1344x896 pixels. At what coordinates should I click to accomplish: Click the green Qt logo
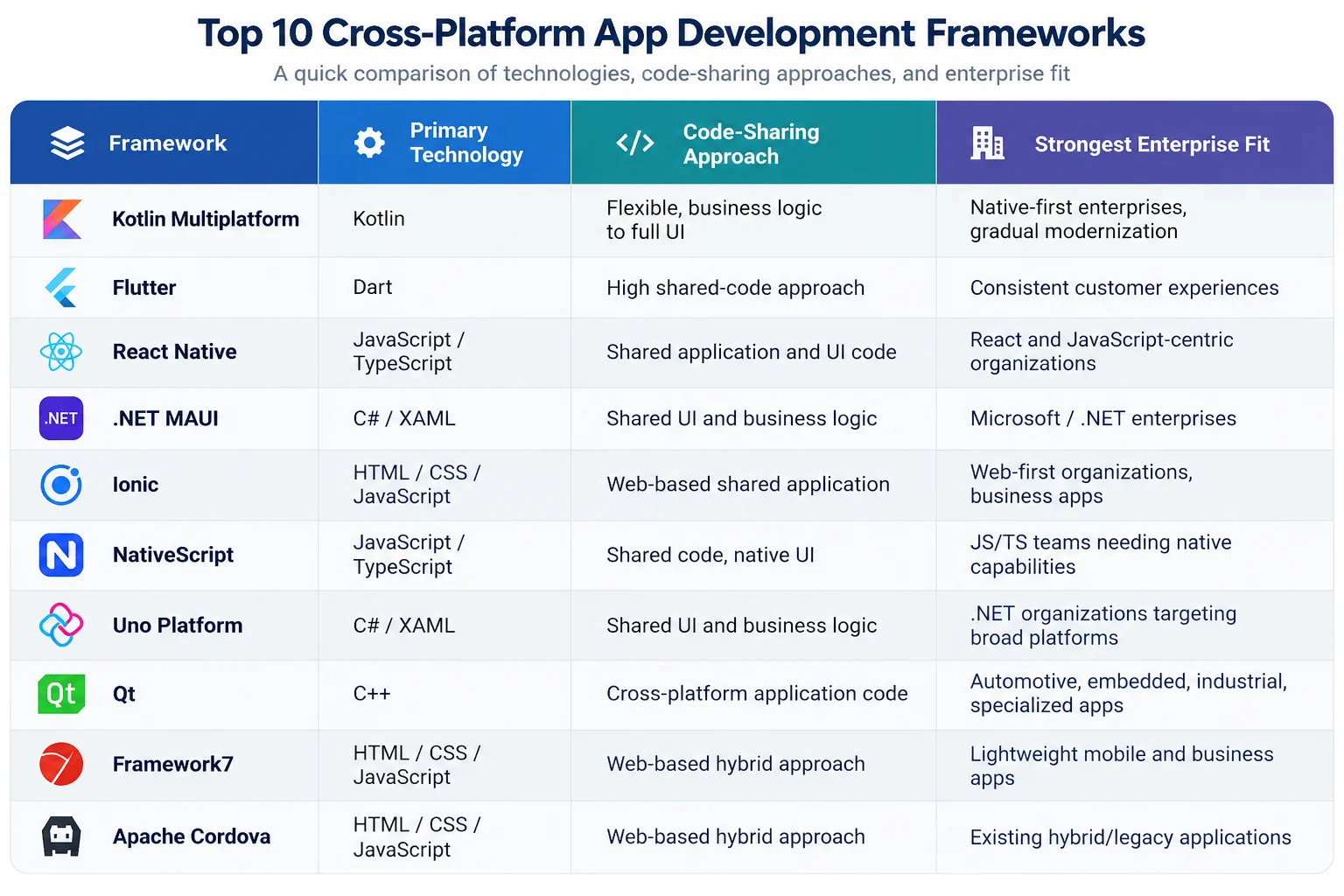click(x=61, y=694)
